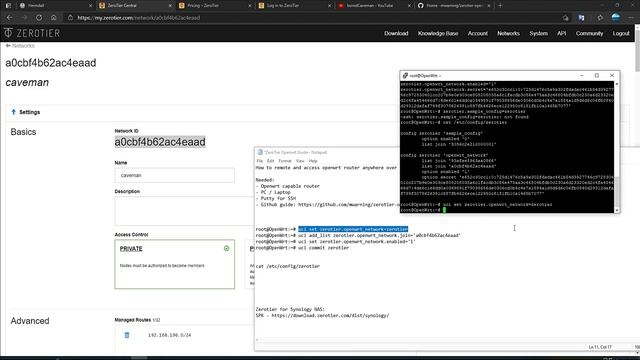Open Notepad Format menu

pyautogui.click(x=285, y=161)
